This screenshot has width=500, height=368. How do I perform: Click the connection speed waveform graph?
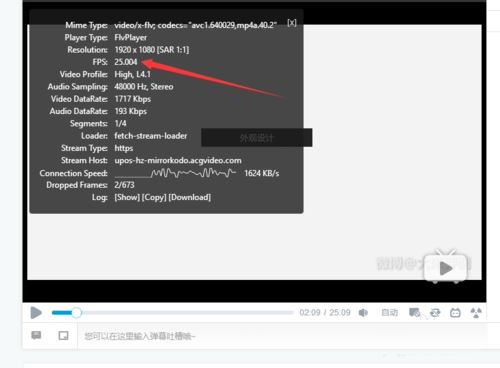175,173
